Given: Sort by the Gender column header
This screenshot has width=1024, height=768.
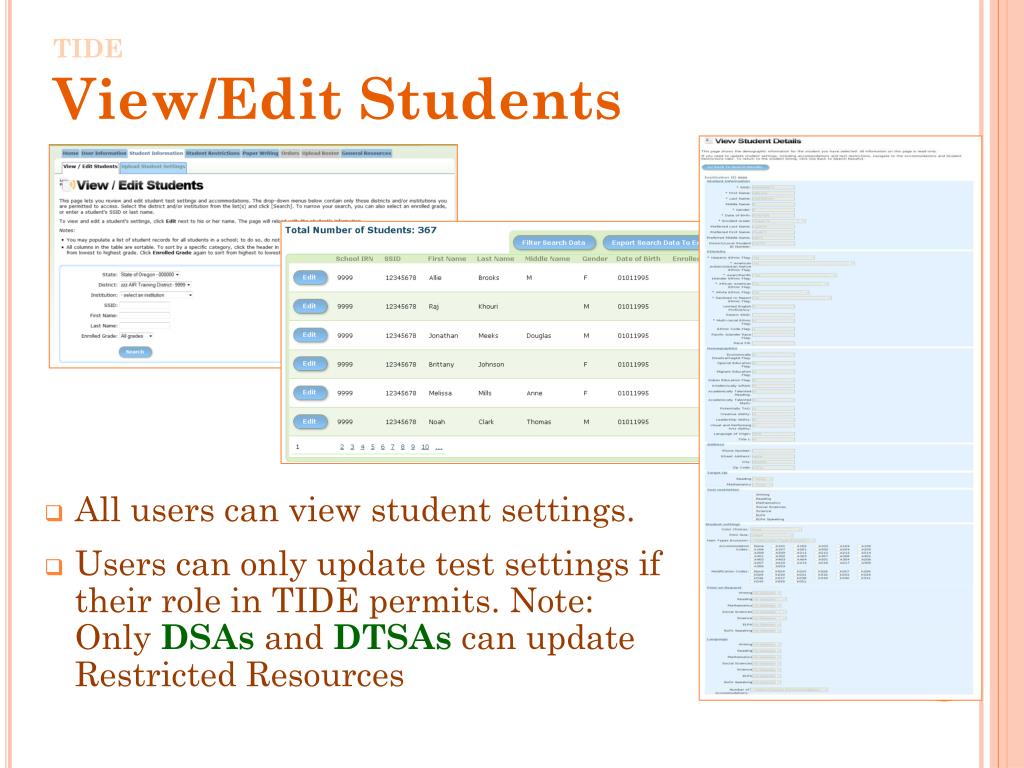Looking at the screenshot, I should coord(595,259).
